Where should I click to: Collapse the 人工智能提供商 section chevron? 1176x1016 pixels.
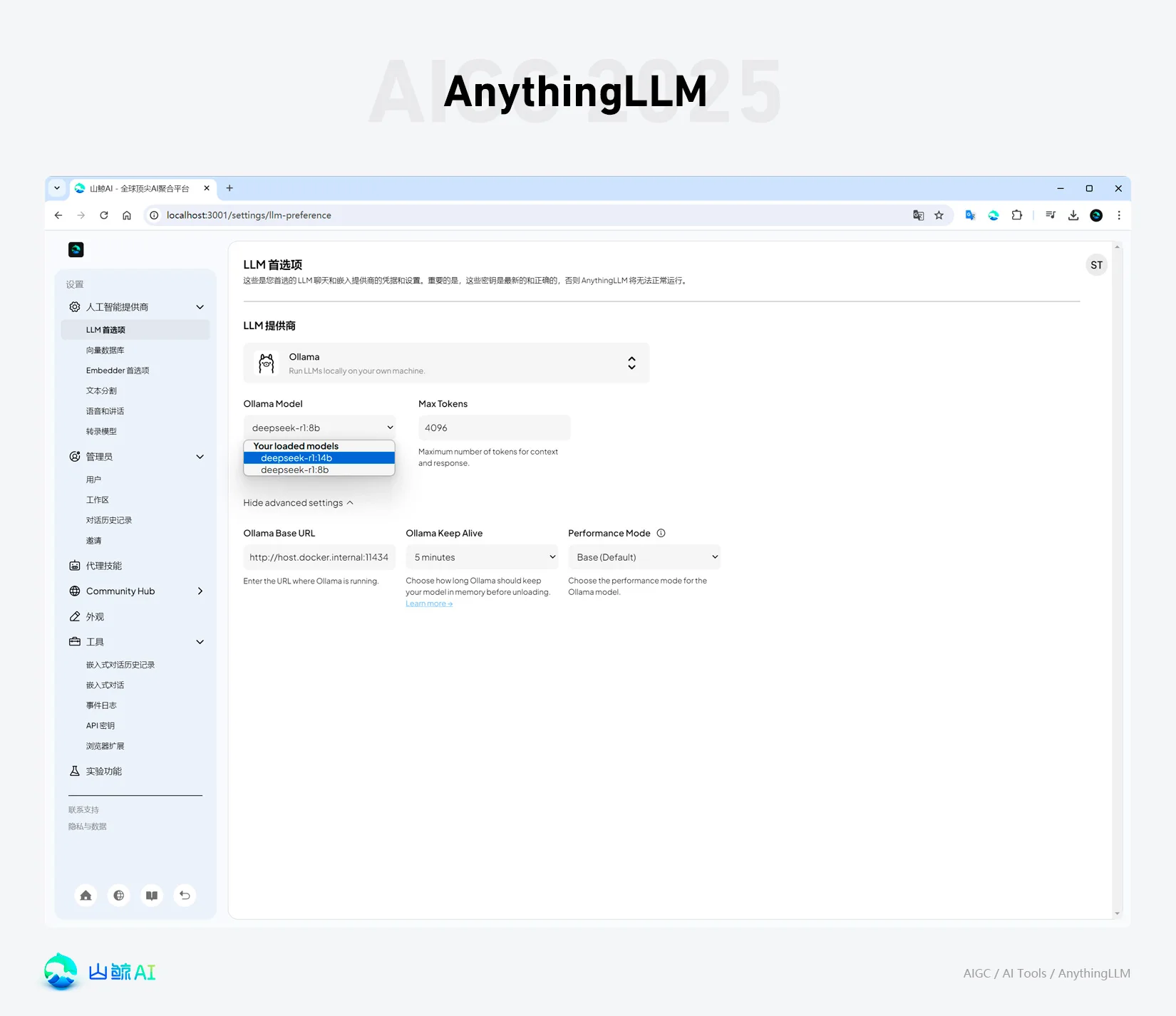(200, 307)
